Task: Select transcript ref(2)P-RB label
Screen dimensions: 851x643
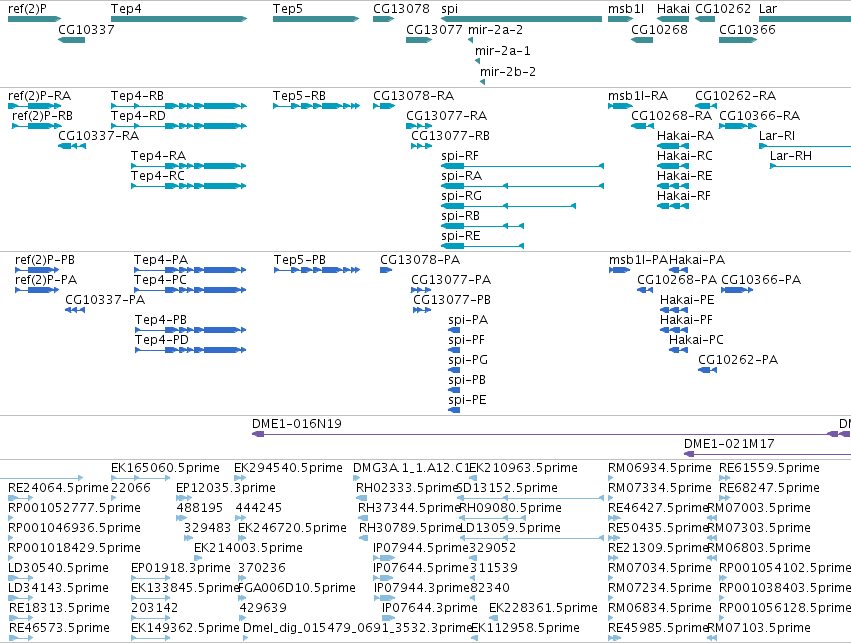Action: click(x=42, y=116)
